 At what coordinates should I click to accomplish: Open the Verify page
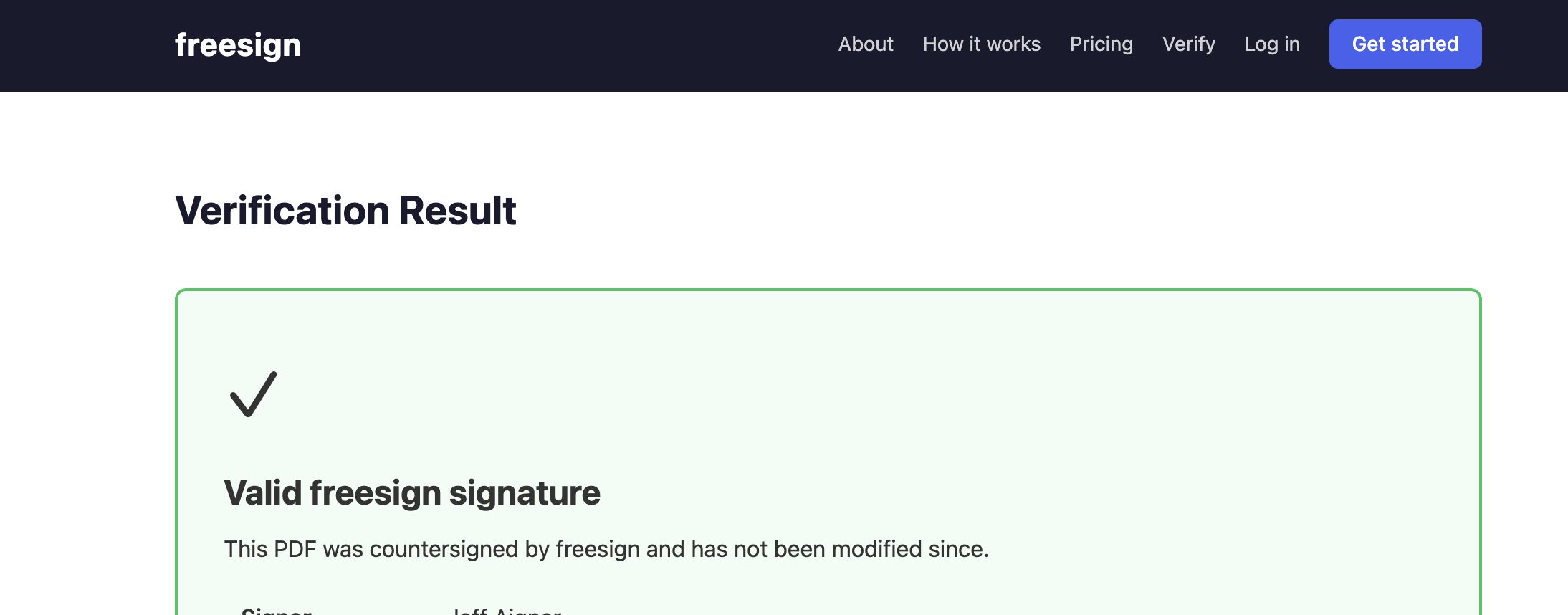(x=1189, y=44)
